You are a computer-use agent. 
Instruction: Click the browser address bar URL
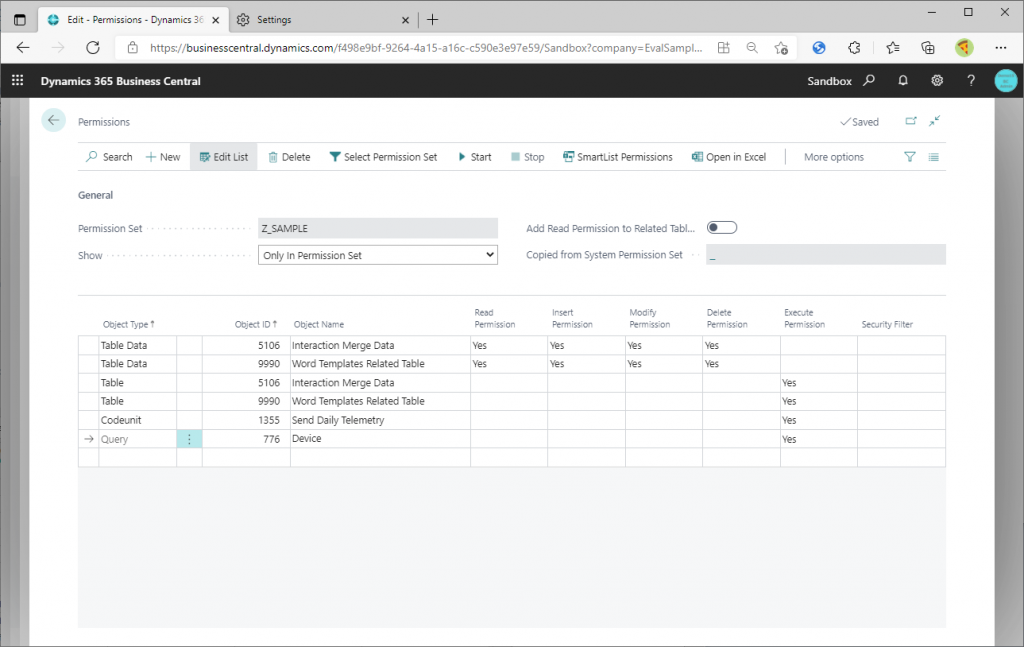point(426,48)
